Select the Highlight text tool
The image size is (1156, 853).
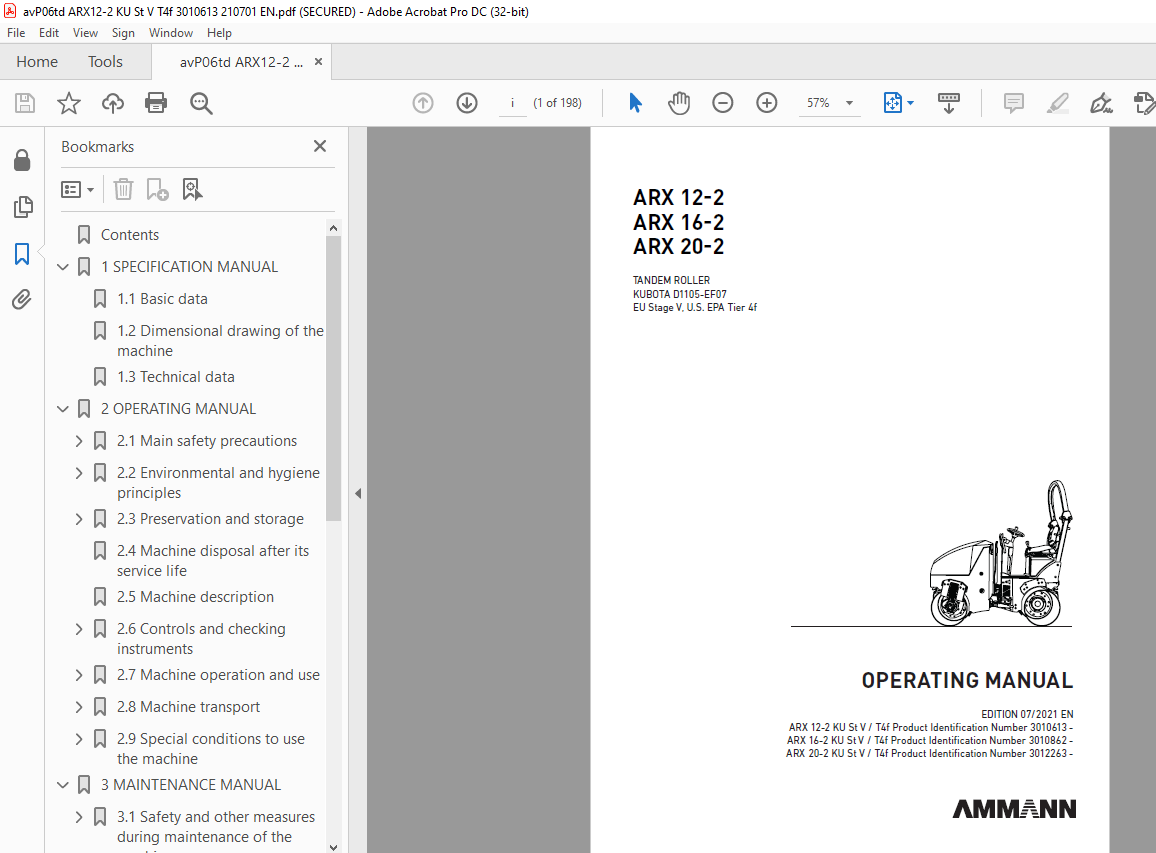[1058, 103]
